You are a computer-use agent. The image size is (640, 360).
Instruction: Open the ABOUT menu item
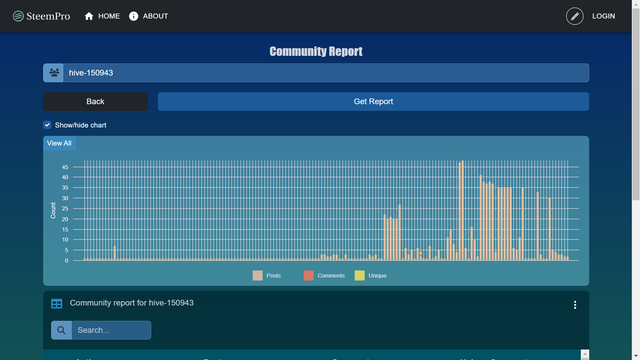[155, 16]
